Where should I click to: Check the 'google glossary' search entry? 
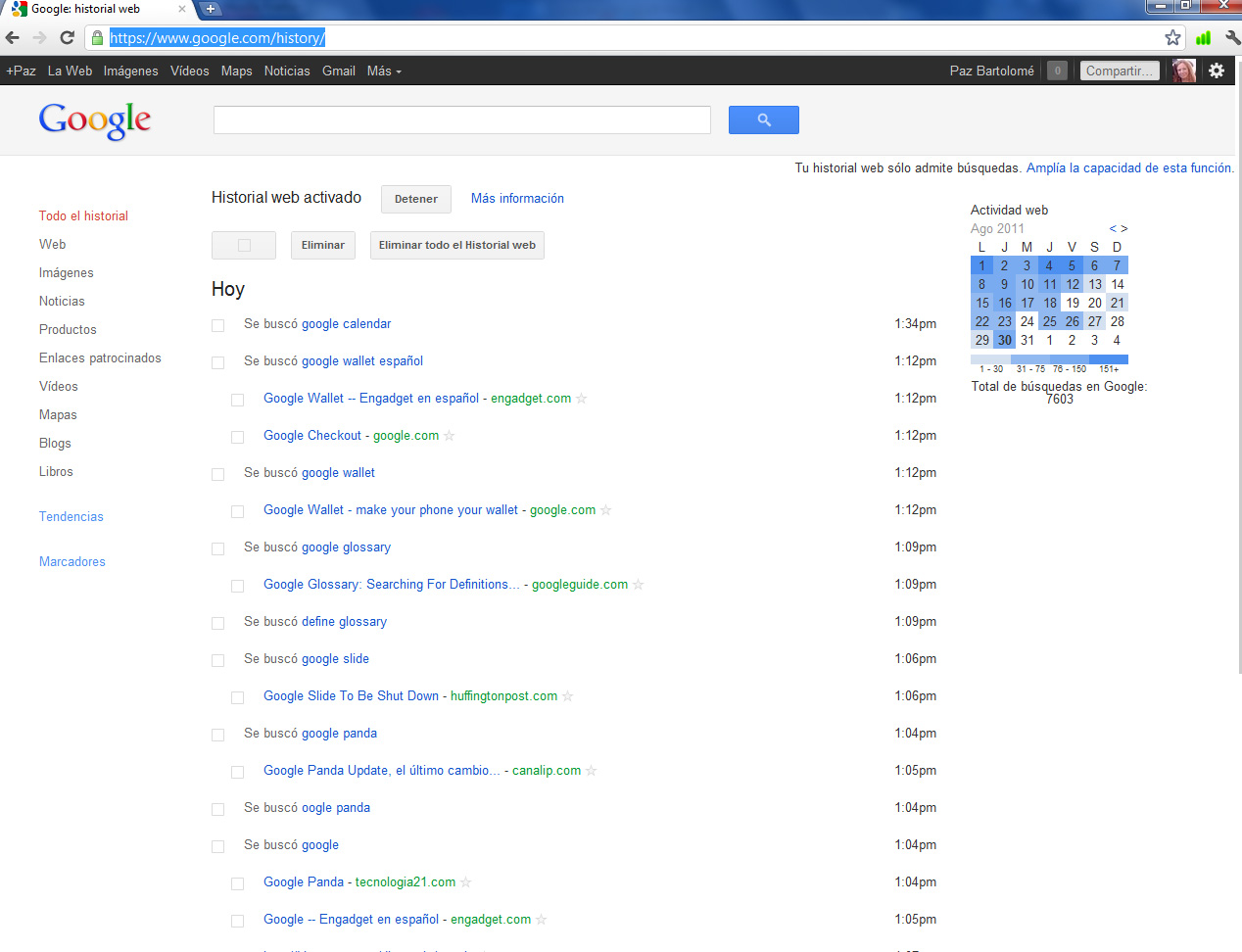point(218,548)
